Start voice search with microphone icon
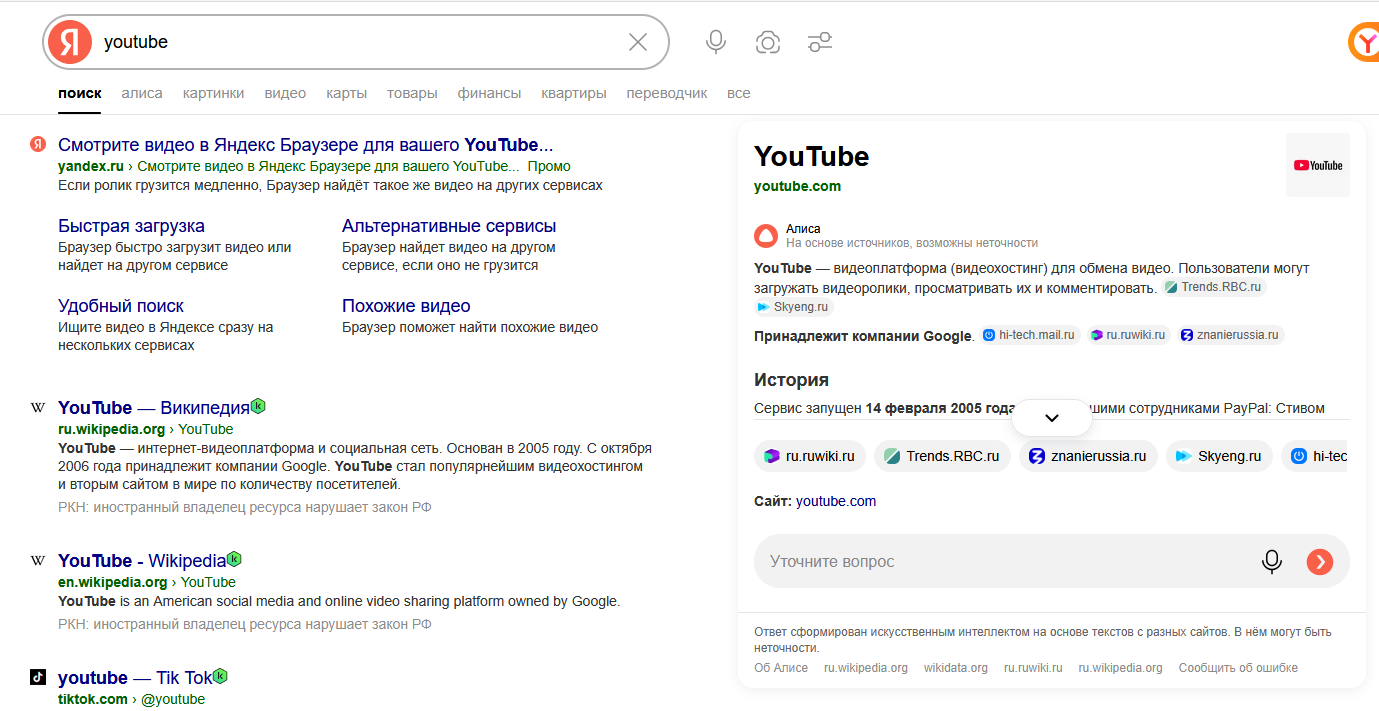 pos(715,42)
